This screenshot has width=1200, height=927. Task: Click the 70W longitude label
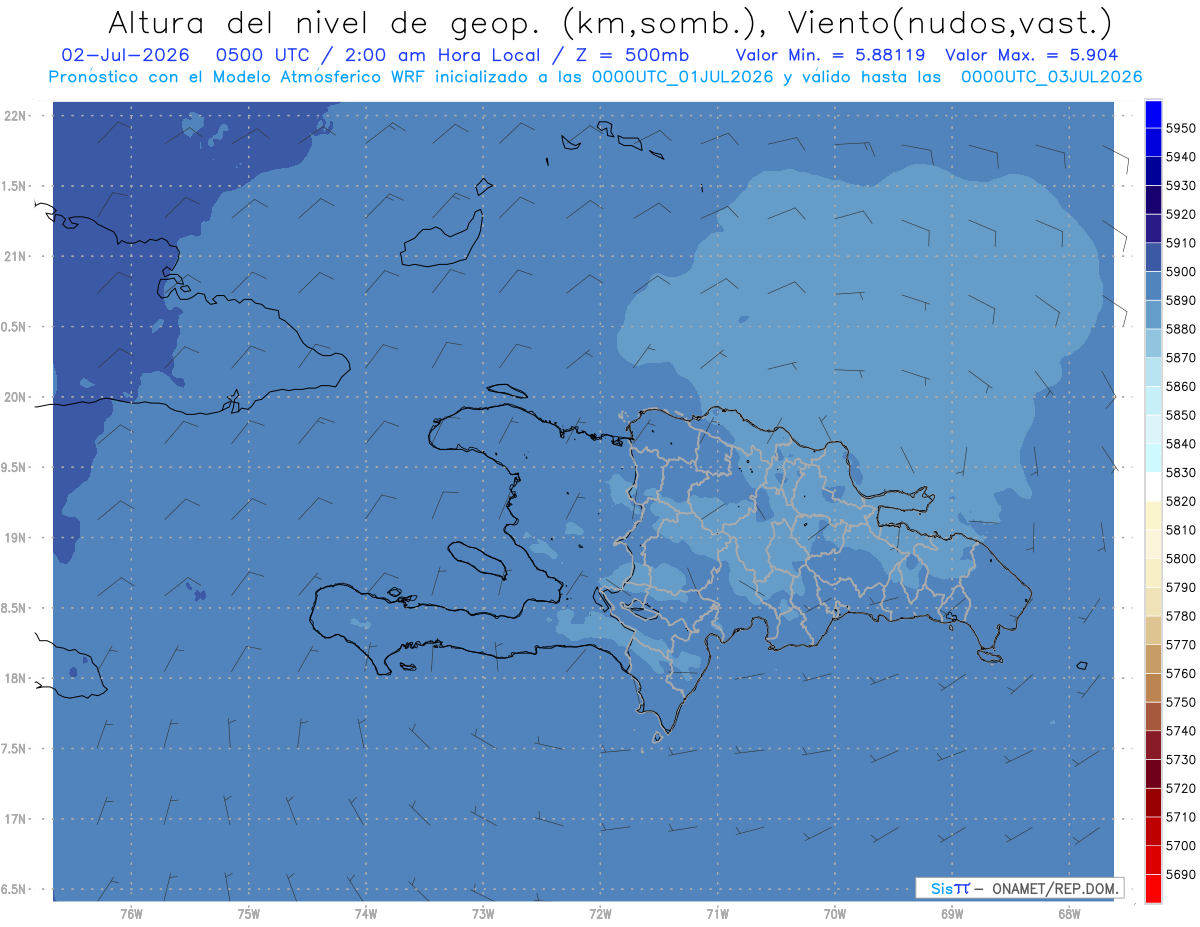click(835, 913)
